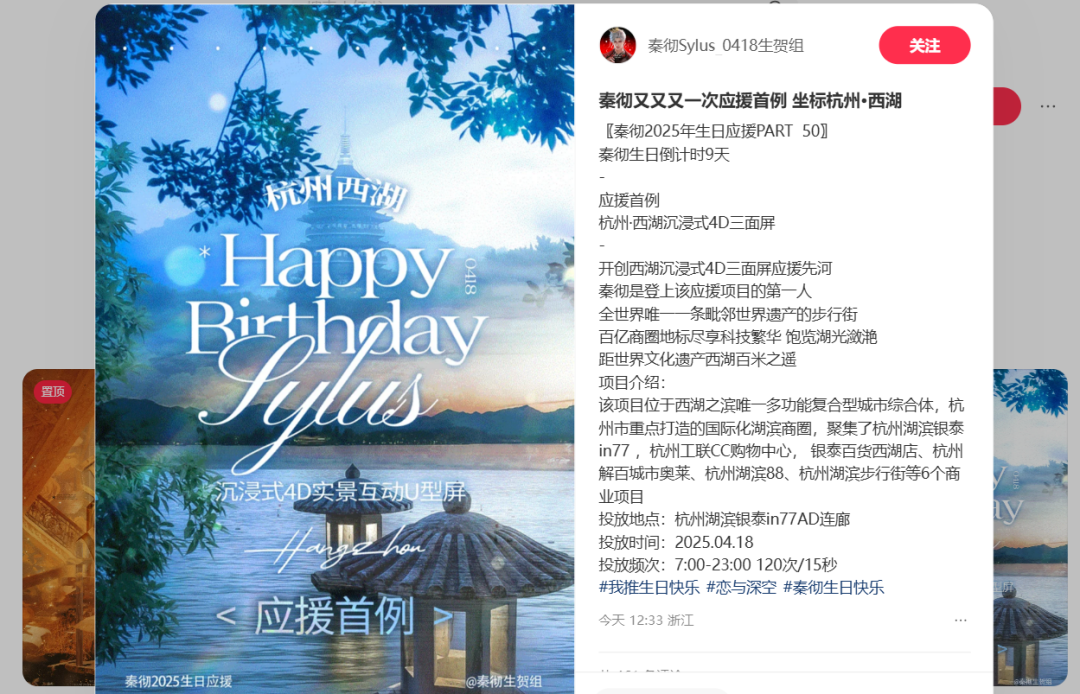Click the partly hidden red button behind the post
Screen dimensions: 1080x694
[1006, 106]
